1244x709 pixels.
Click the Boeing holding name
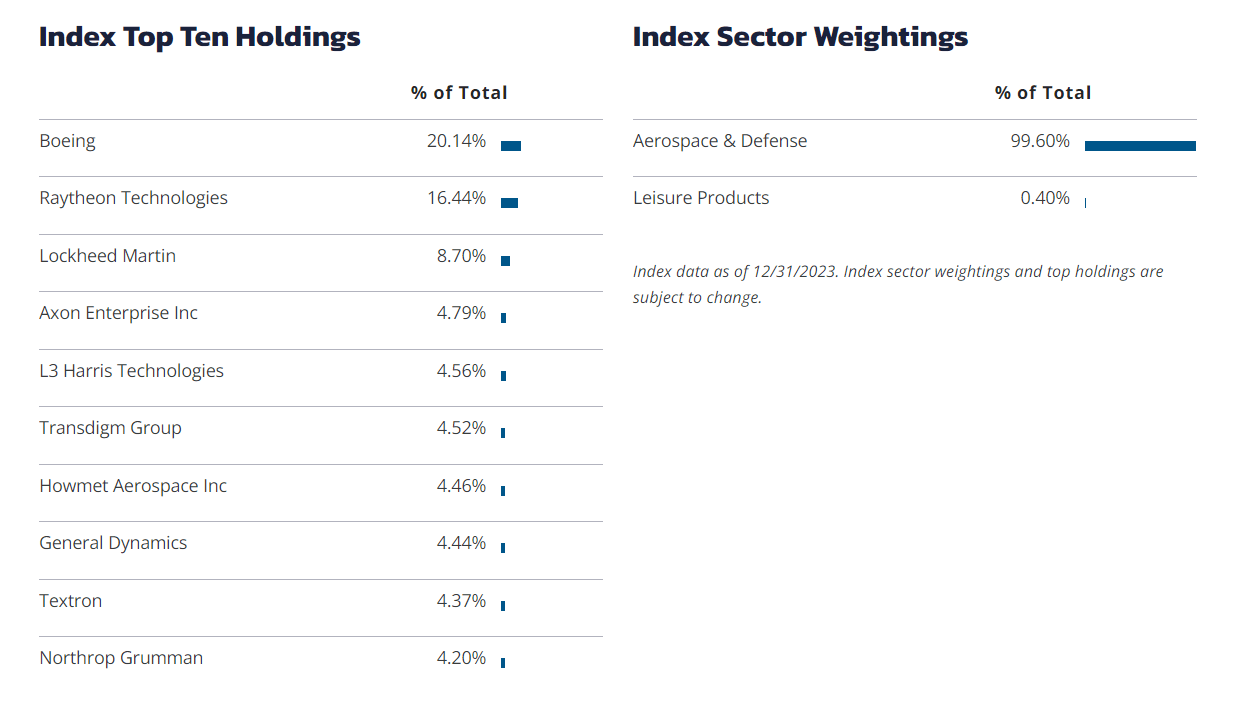click(68, 141)
